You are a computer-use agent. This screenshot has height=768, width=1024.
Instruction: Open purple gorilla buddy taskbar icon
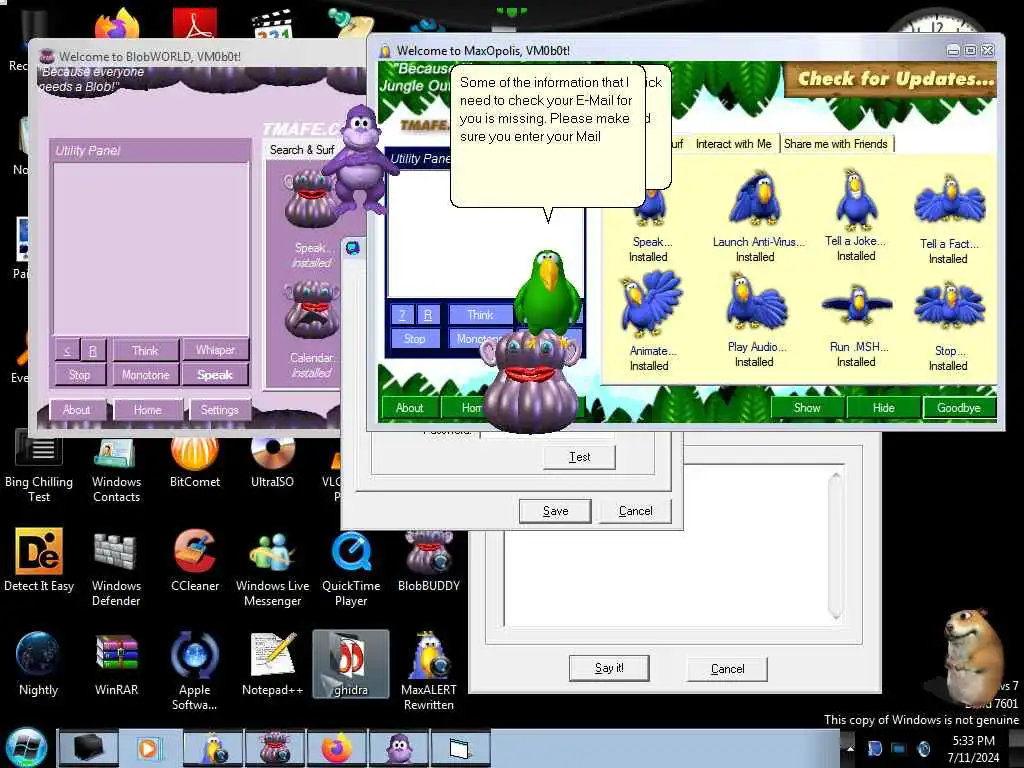click(398, 748)
